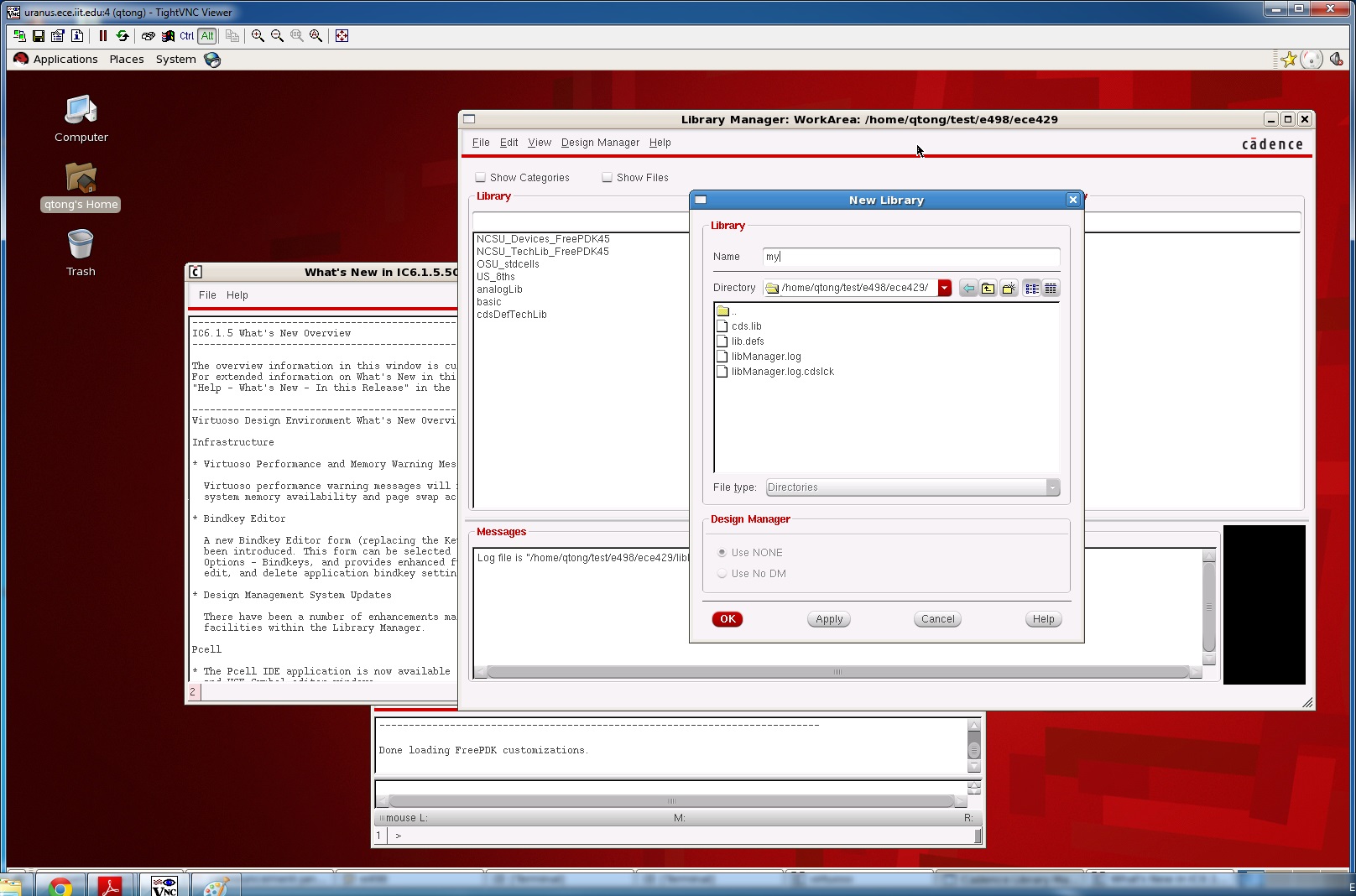Click the library Name input field
This screenshot has height=896, width=1356.
(911, 257)
